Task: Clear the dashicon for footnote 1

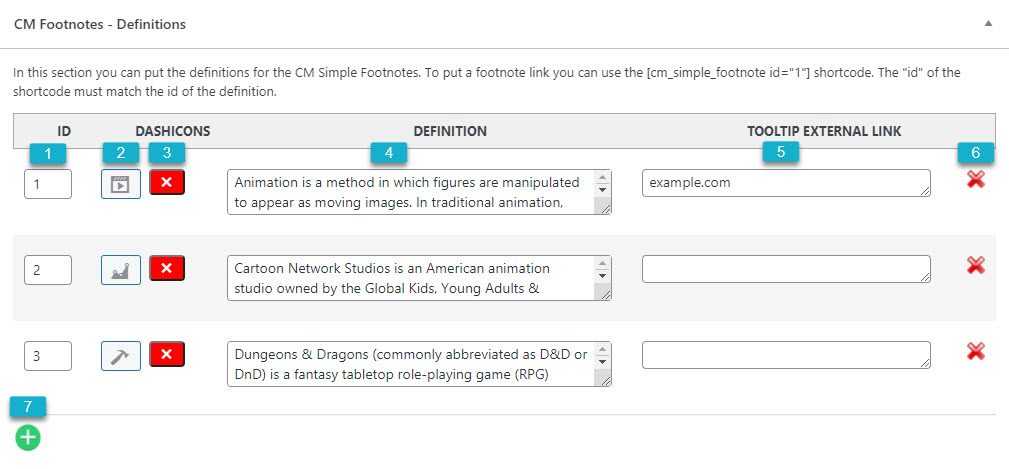Action: [x=167, y=182]
